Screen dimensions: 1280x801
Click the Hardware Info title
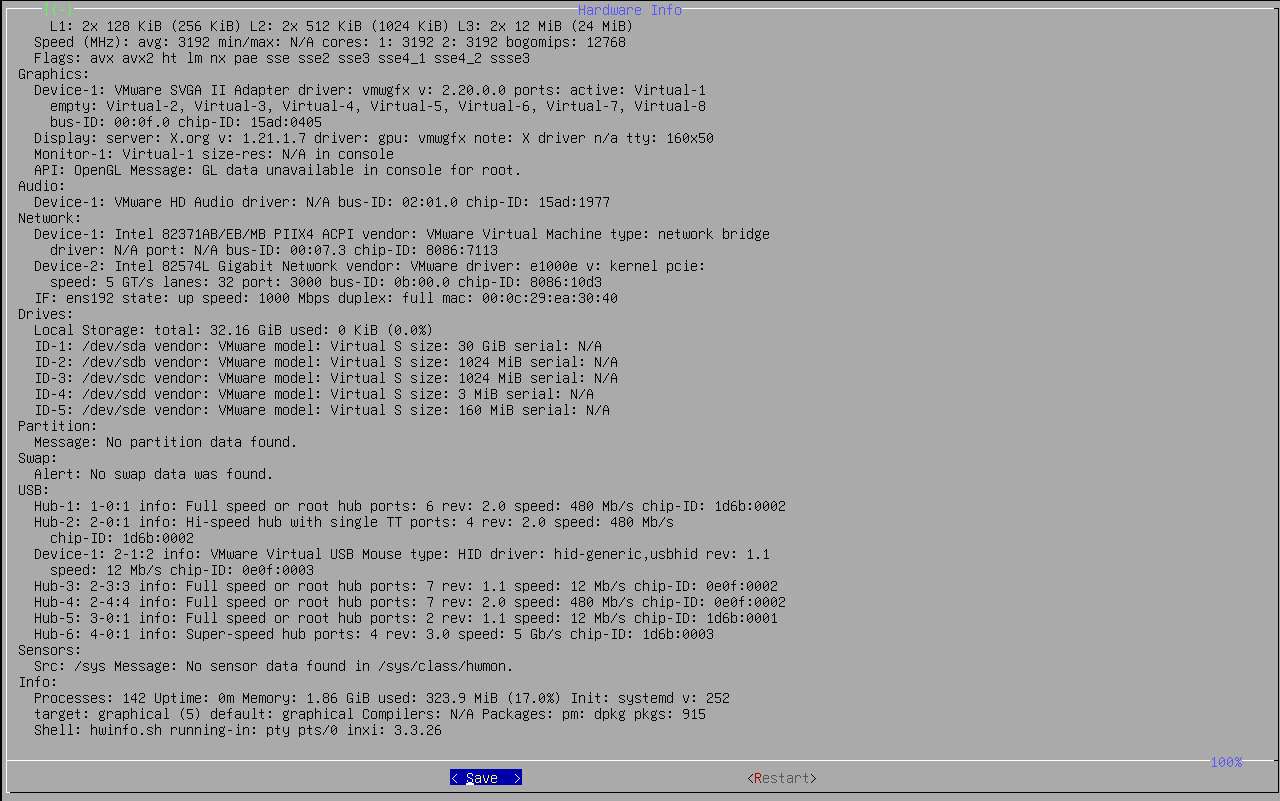629,9
